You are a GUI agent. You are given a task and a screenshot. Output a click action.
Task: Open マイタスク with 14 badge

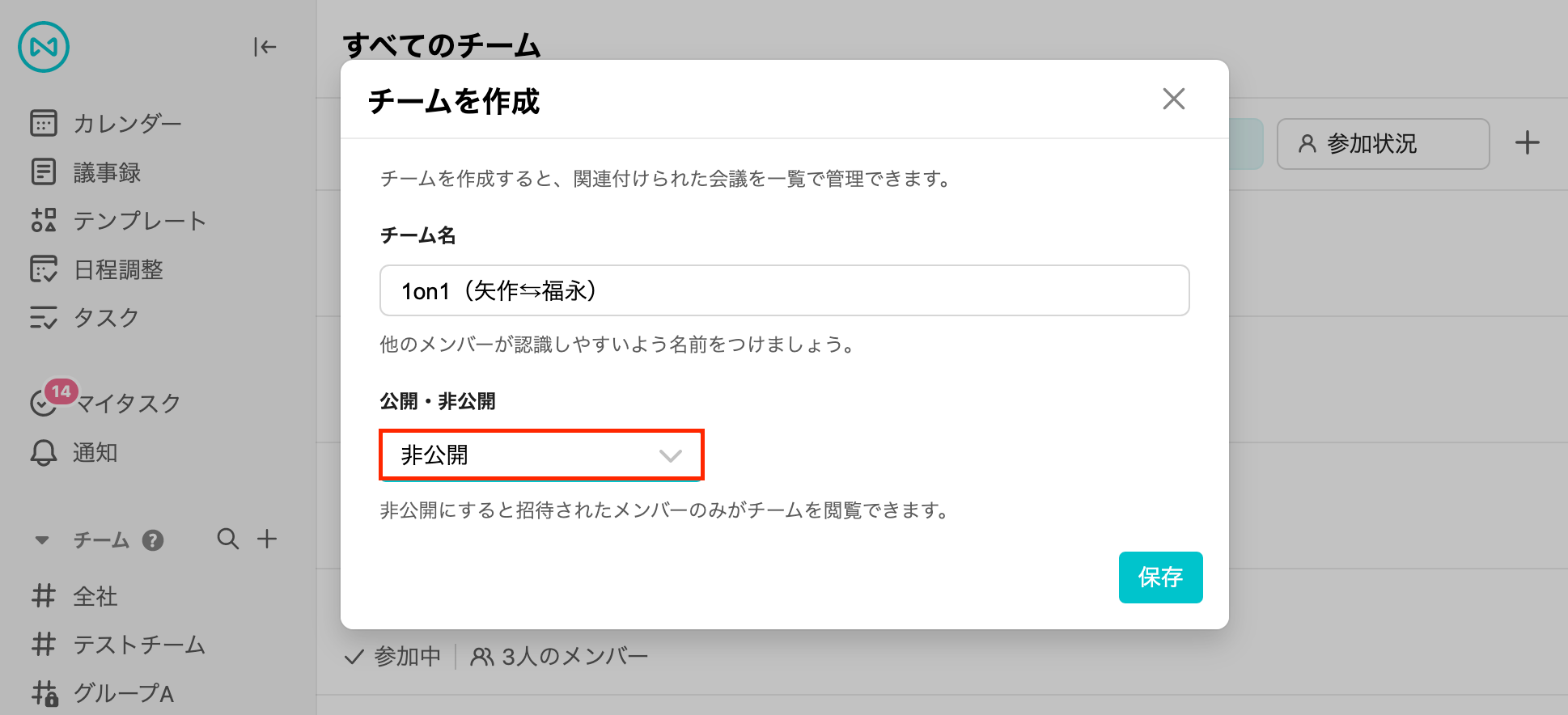(105, 401)
